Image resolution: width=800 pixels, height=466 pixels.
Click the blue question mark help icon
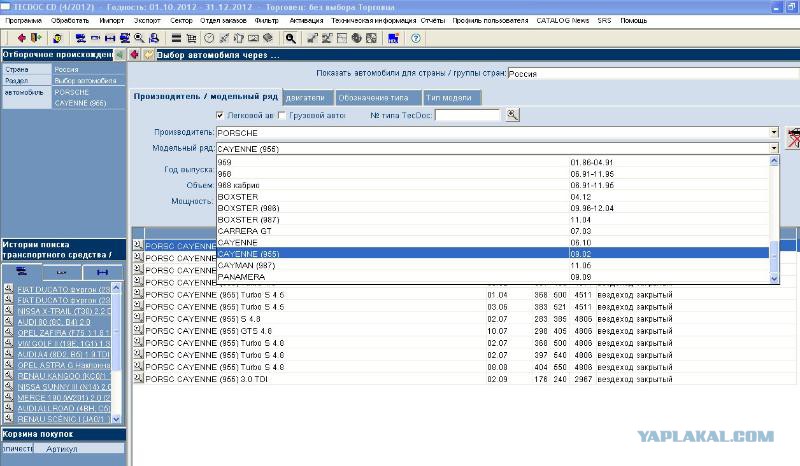pos(416,38)
